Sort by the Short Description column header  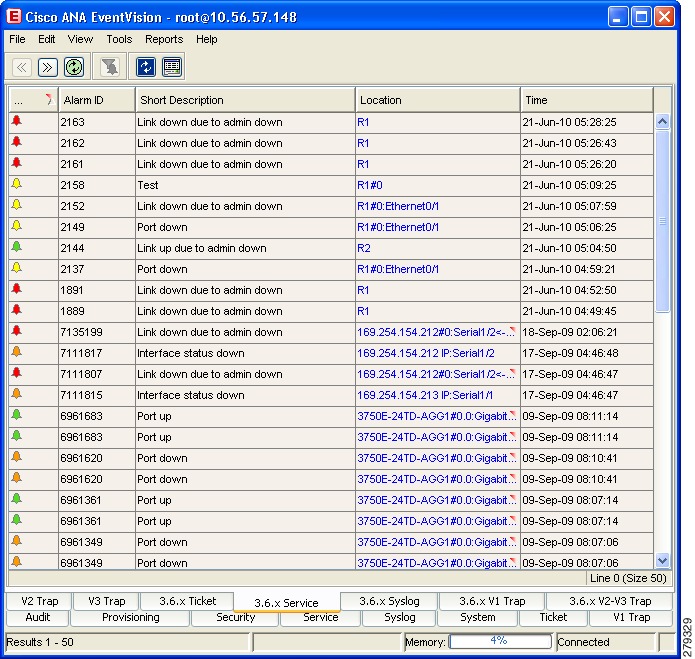[x=245, y=100]
